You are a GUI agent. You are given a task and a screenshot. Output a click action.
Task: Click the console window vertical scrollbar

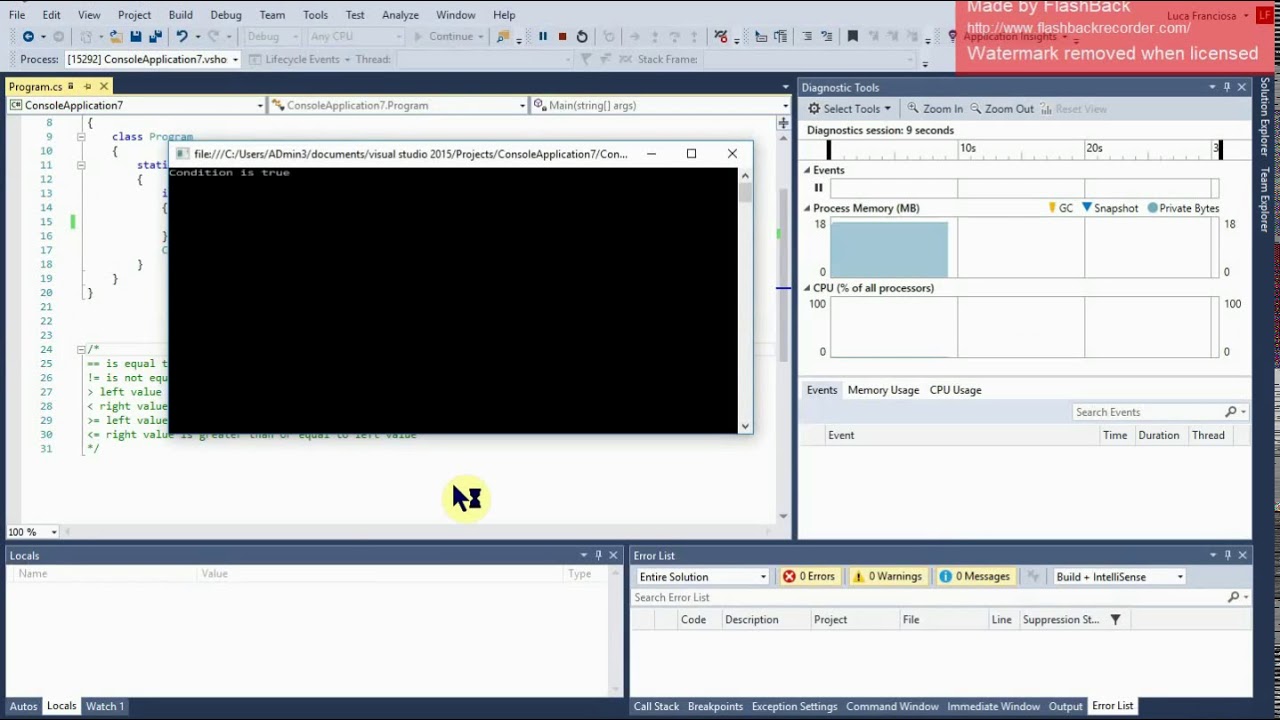(x=745, y=300)
